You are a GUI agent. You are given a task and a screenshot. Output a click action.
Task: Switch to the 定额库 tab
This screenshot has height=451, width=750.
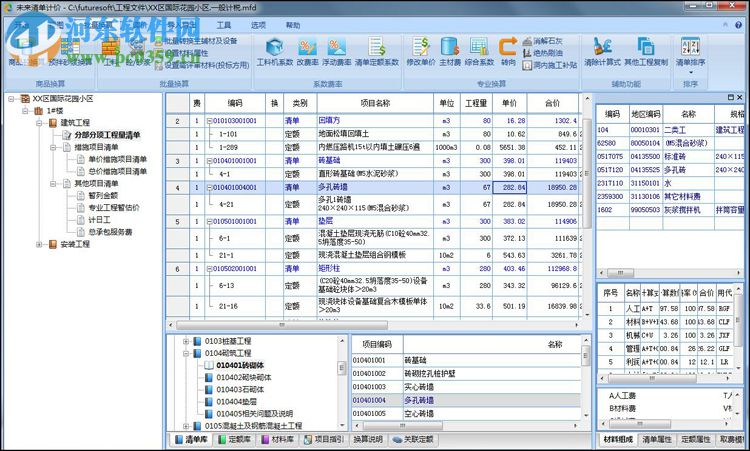pyautogui.click(x=234, y=439)
